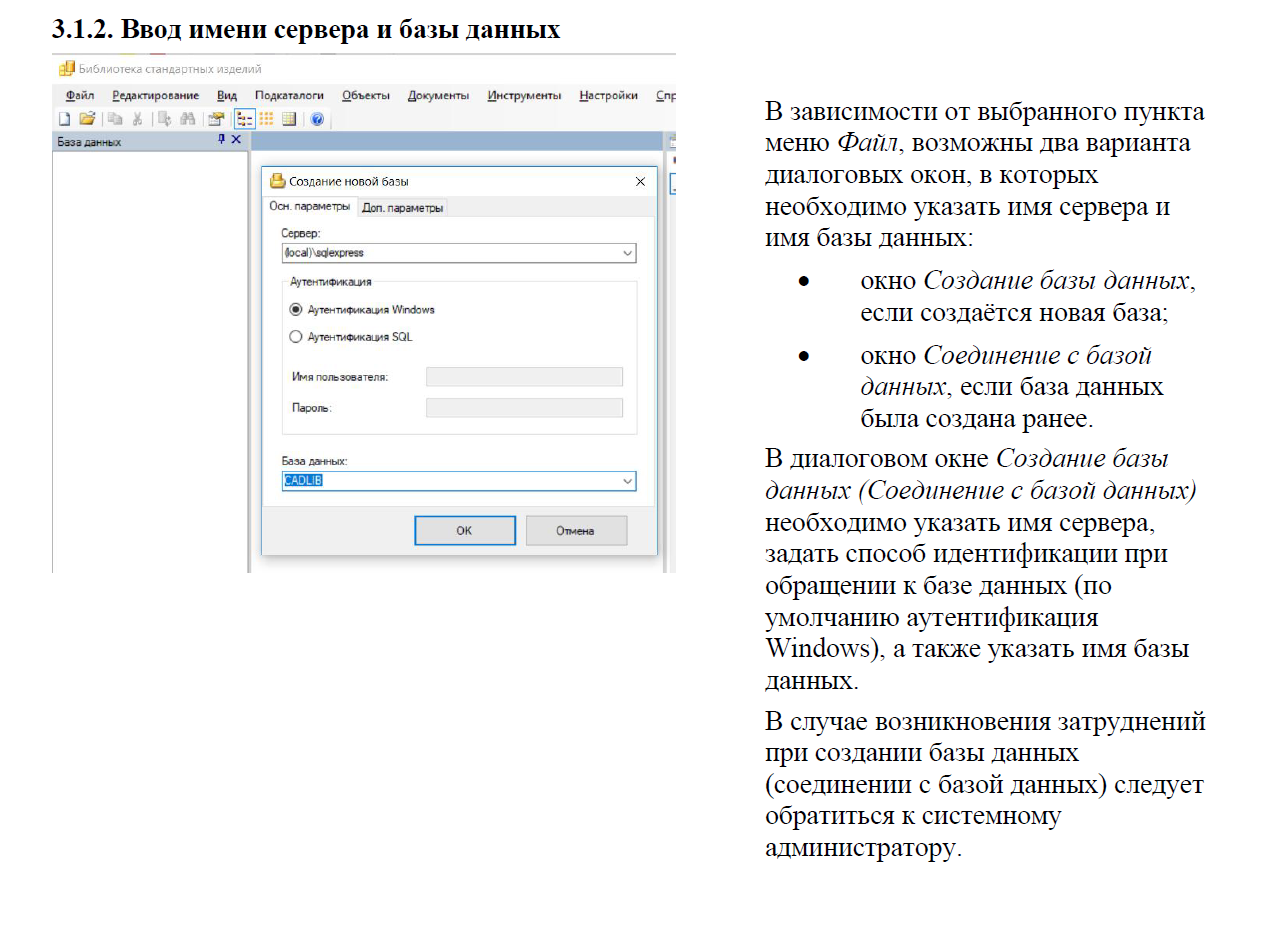Expand the CADLIB database combo box
The height and width of the screenshot is (946, 1267).
(627, 481)
